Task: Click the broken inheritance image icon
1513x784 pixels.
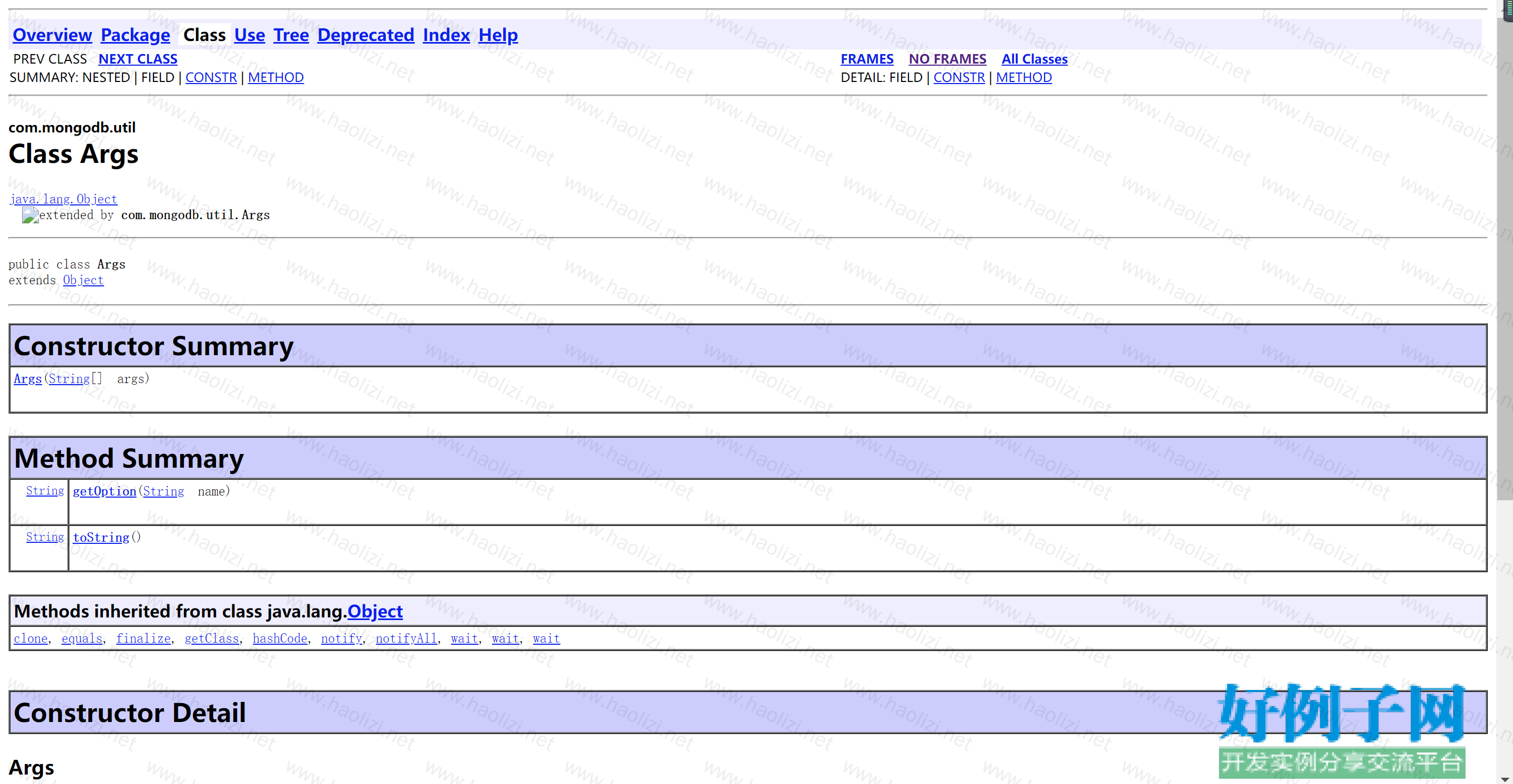Action: click(x=30, y=215)
